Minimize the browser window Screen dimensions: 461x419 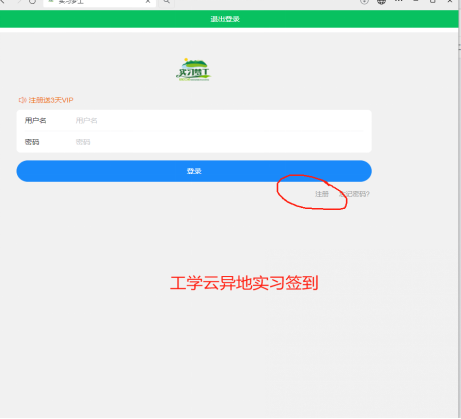coord(416,1)
